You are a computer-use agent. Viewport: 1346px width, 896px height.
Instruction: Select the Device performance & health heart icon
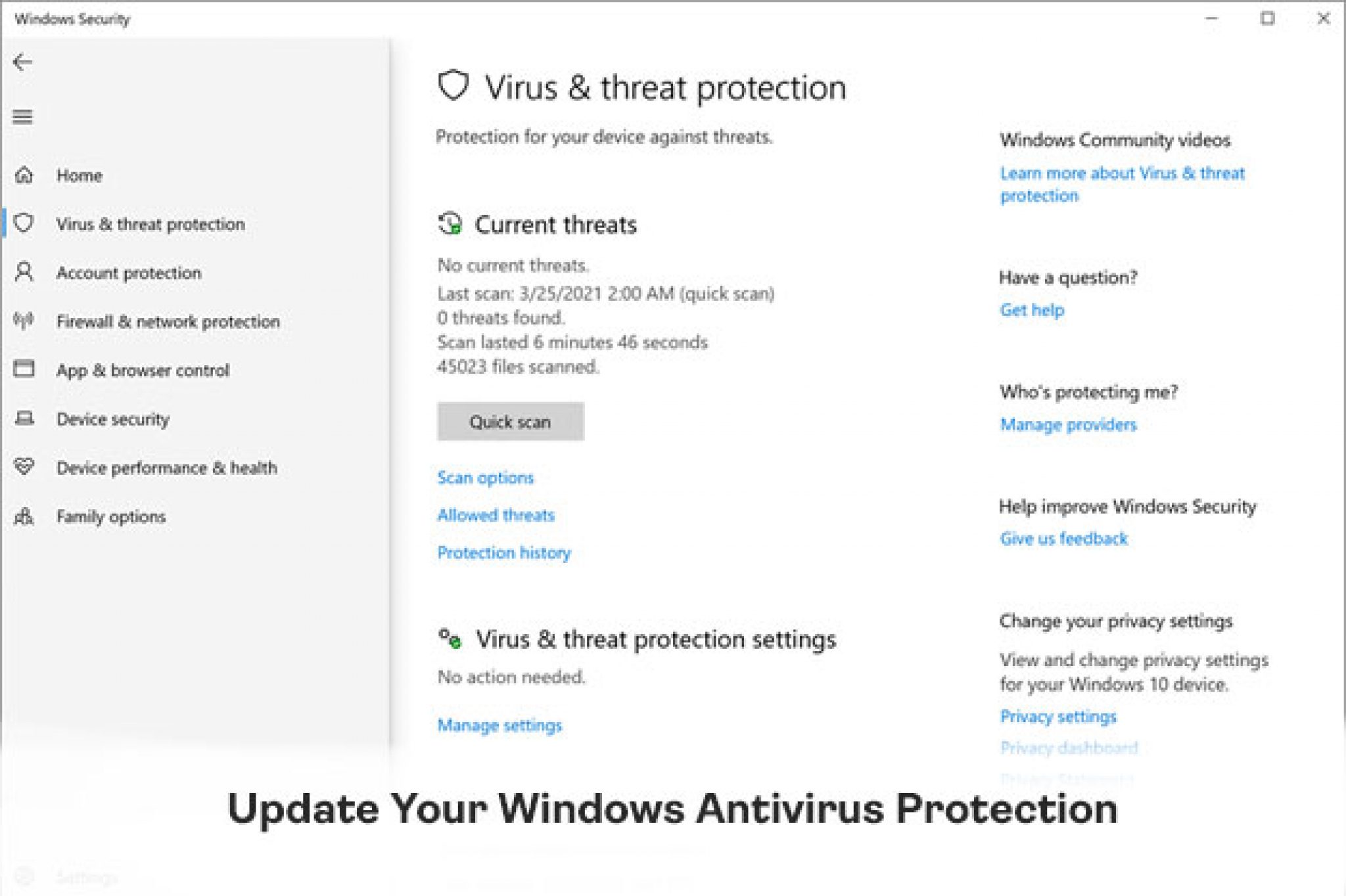pyautogui.click(x=24, y=468)
